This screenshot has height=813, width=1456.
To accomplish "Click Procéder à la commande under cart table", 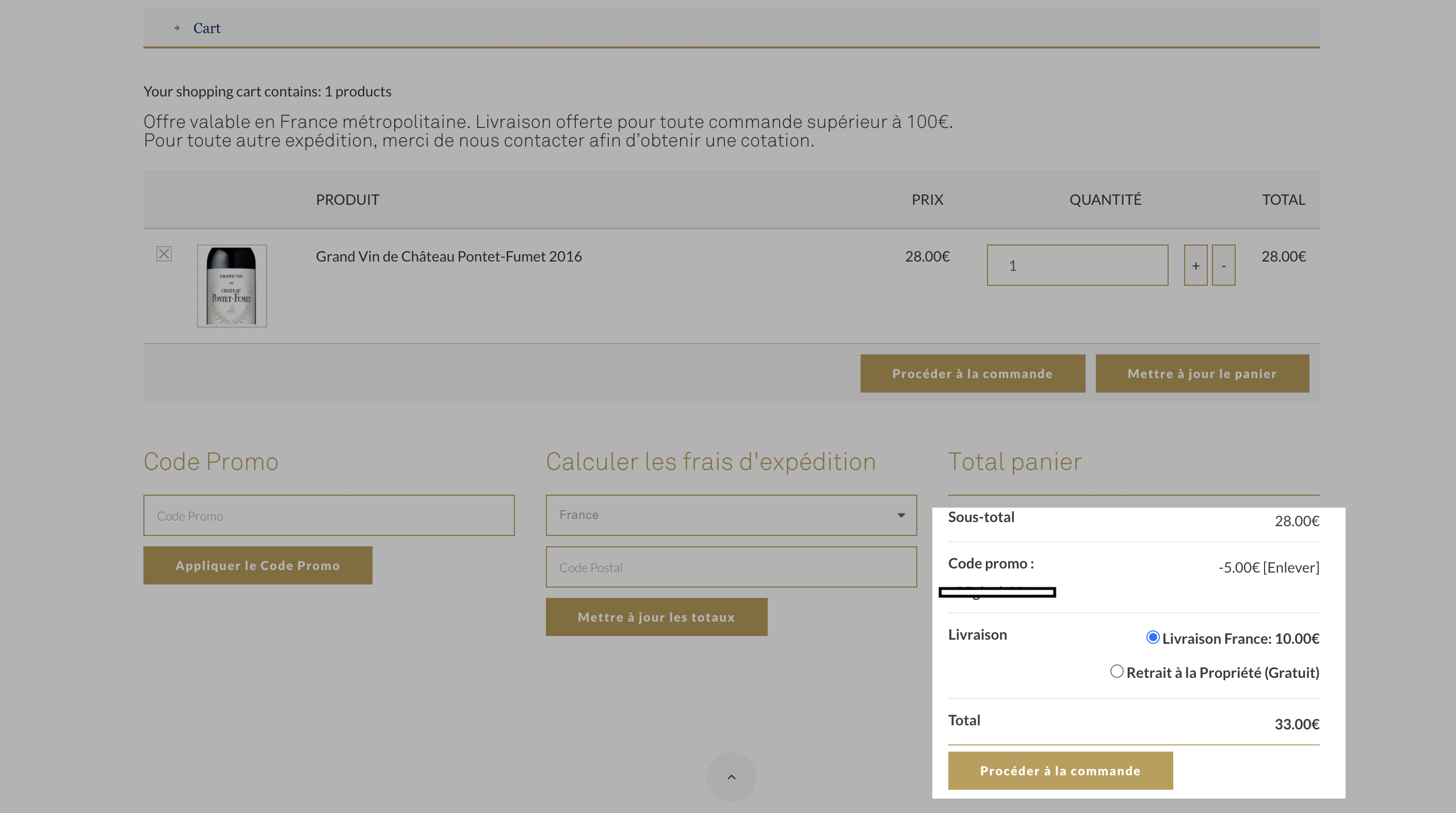I will [973, 373].
